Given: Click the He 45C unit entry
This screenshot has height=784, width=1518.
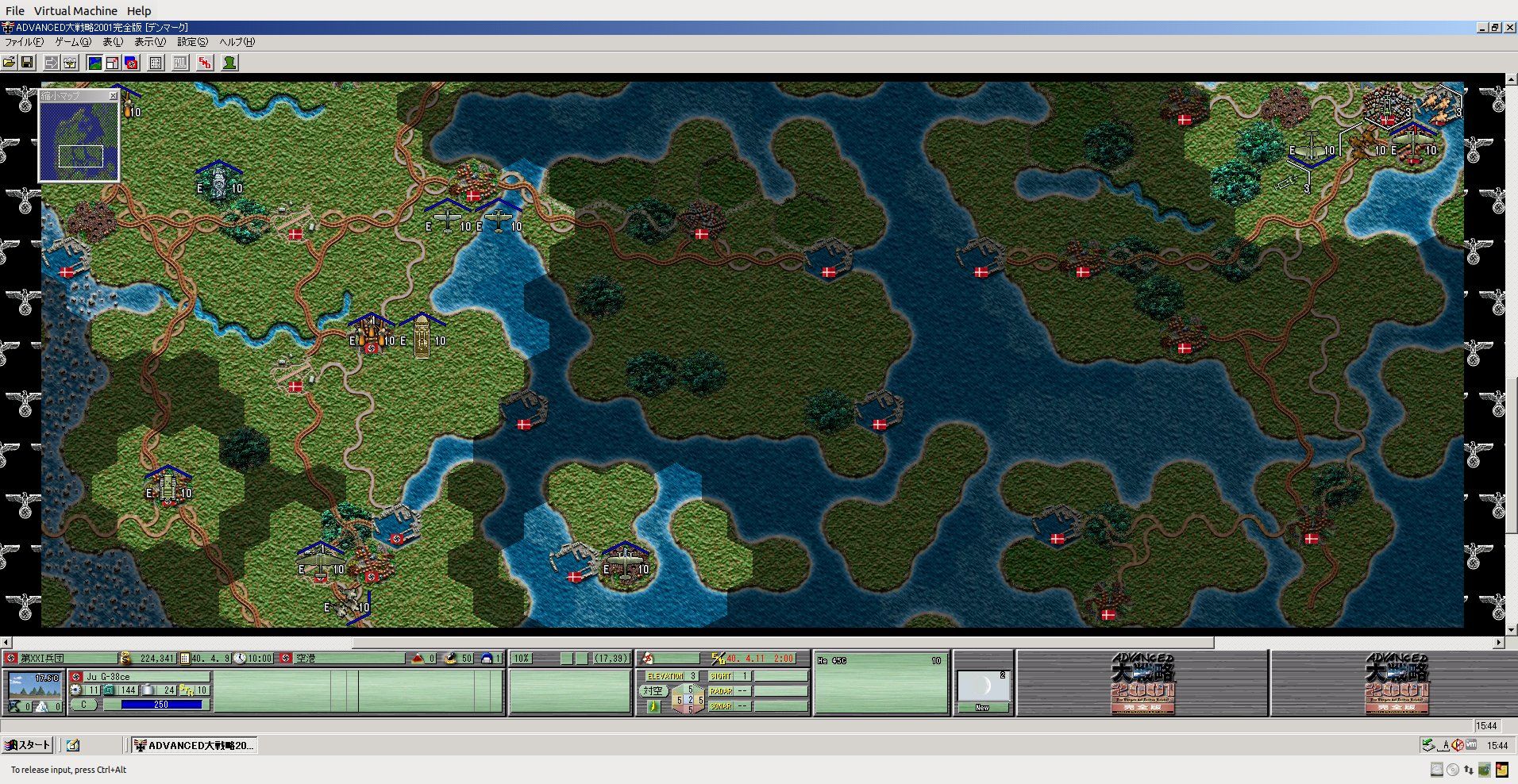Looking at the screenshot, I should click(881, 661).
